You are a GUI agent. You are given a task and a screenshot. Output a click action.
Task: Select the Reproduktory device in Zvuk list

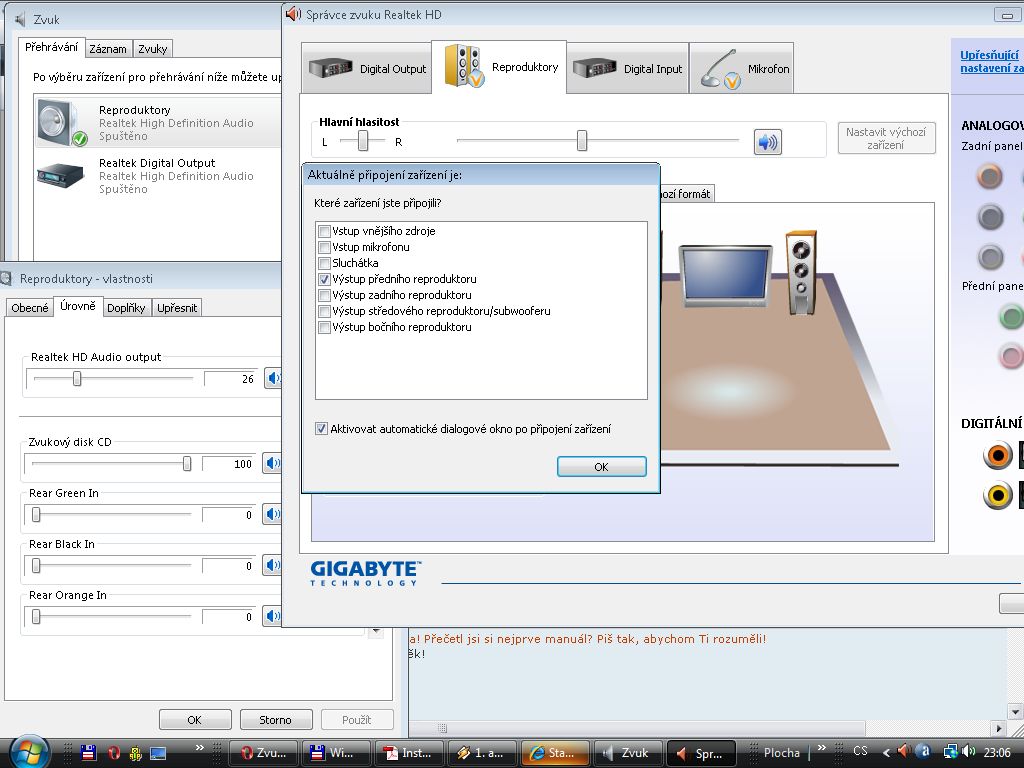coord(158,123)
